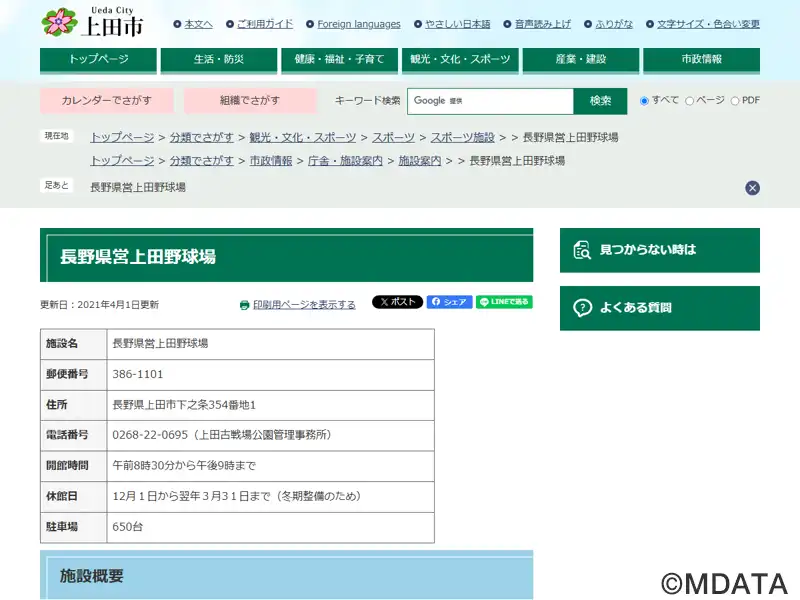Click the document search icon for 見つからない時は

(x=581, y=250)
